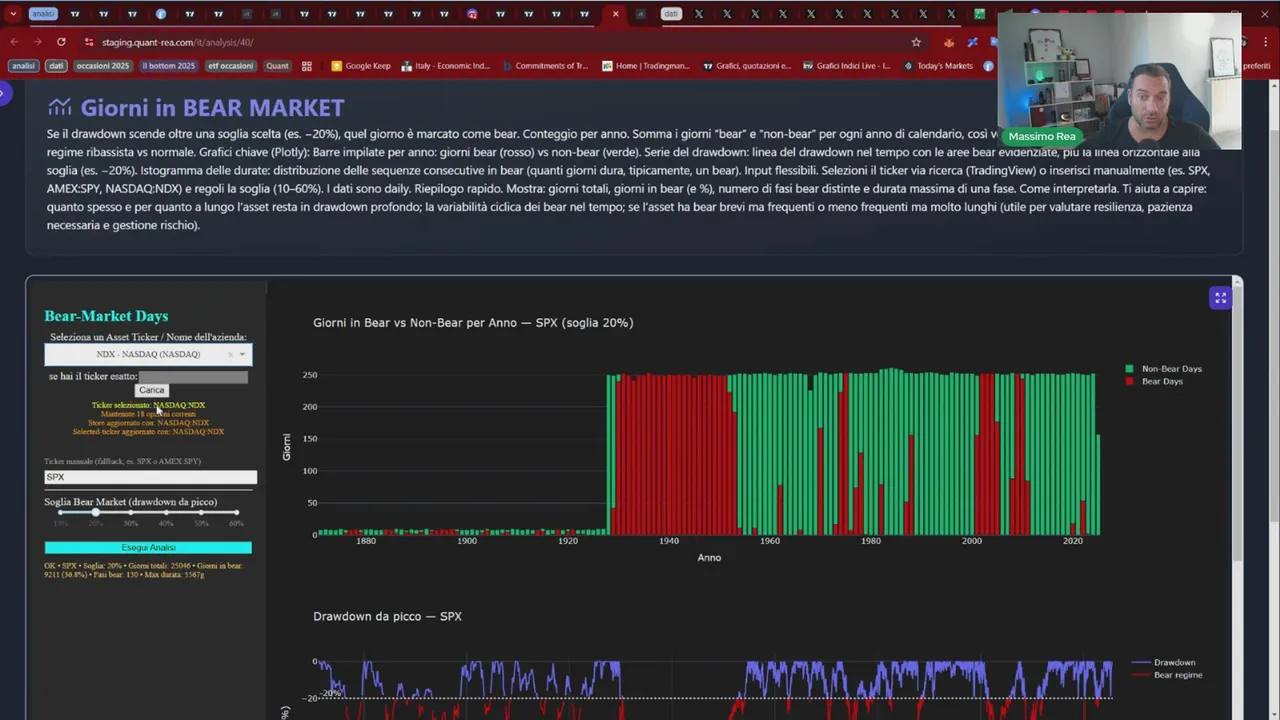Set bear threshold slider to 30% mark
1280x720 pixels.
(131, 513)
